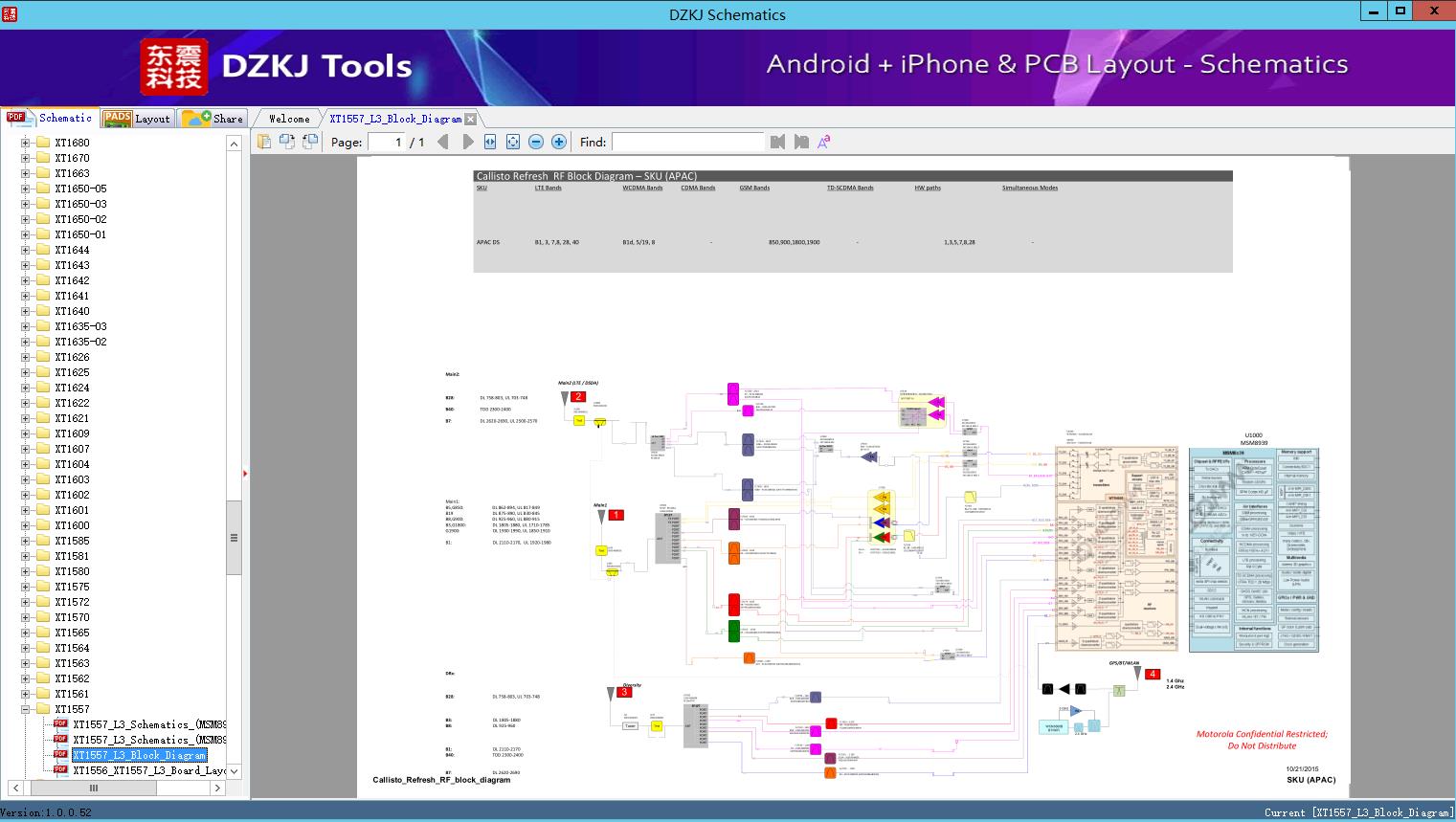Click the Version:1.0.0.52 status text
Screen dimensions: 1456x822
click(46, 812)
